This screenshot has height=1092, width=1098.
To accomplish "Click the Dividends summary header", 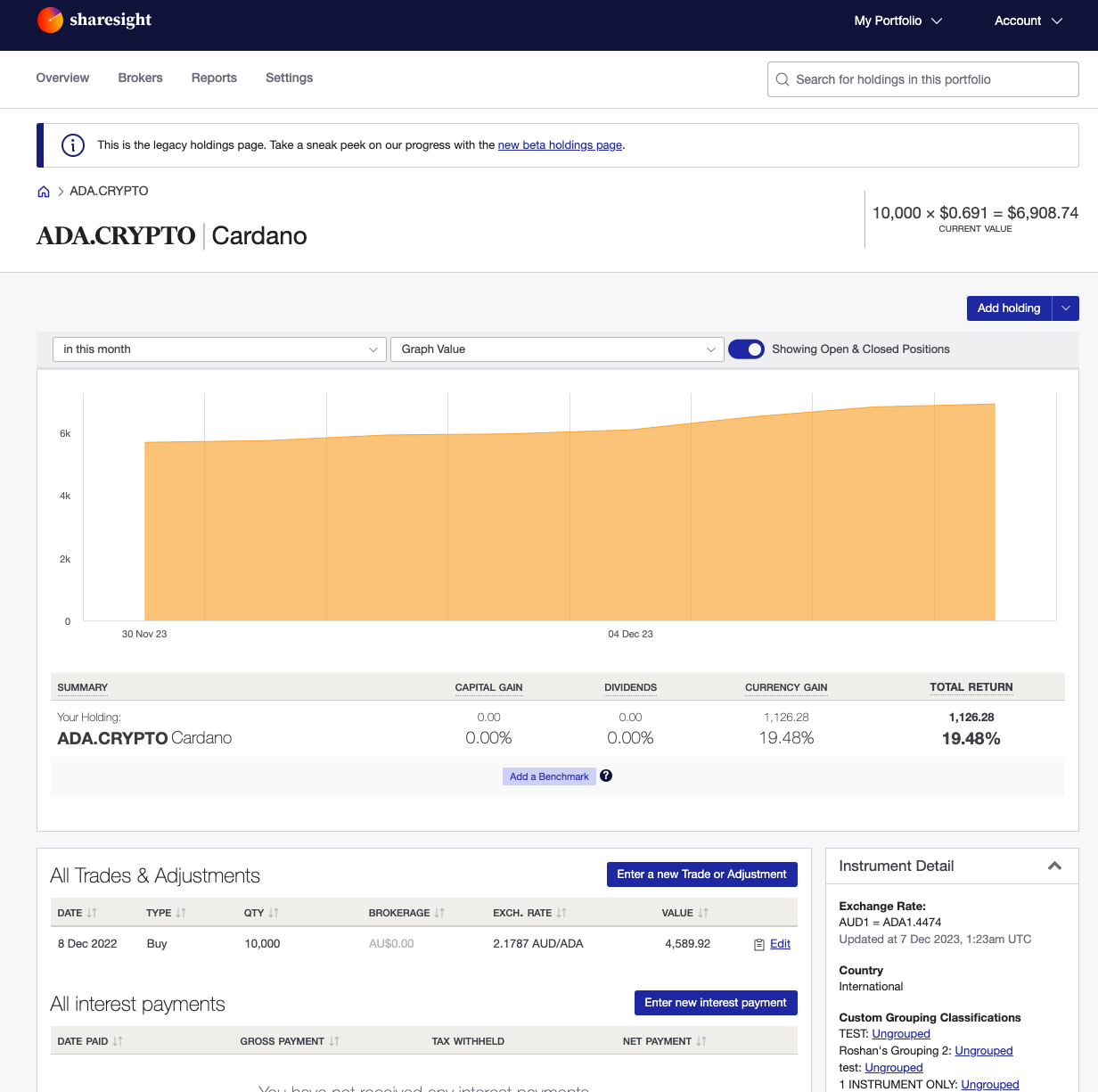I will [630, 687].
